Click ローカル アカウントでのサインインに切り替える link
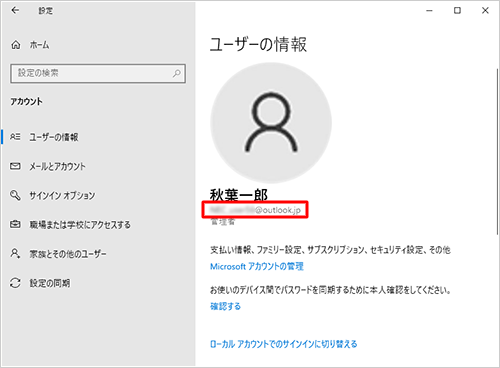 coord(284,344)
